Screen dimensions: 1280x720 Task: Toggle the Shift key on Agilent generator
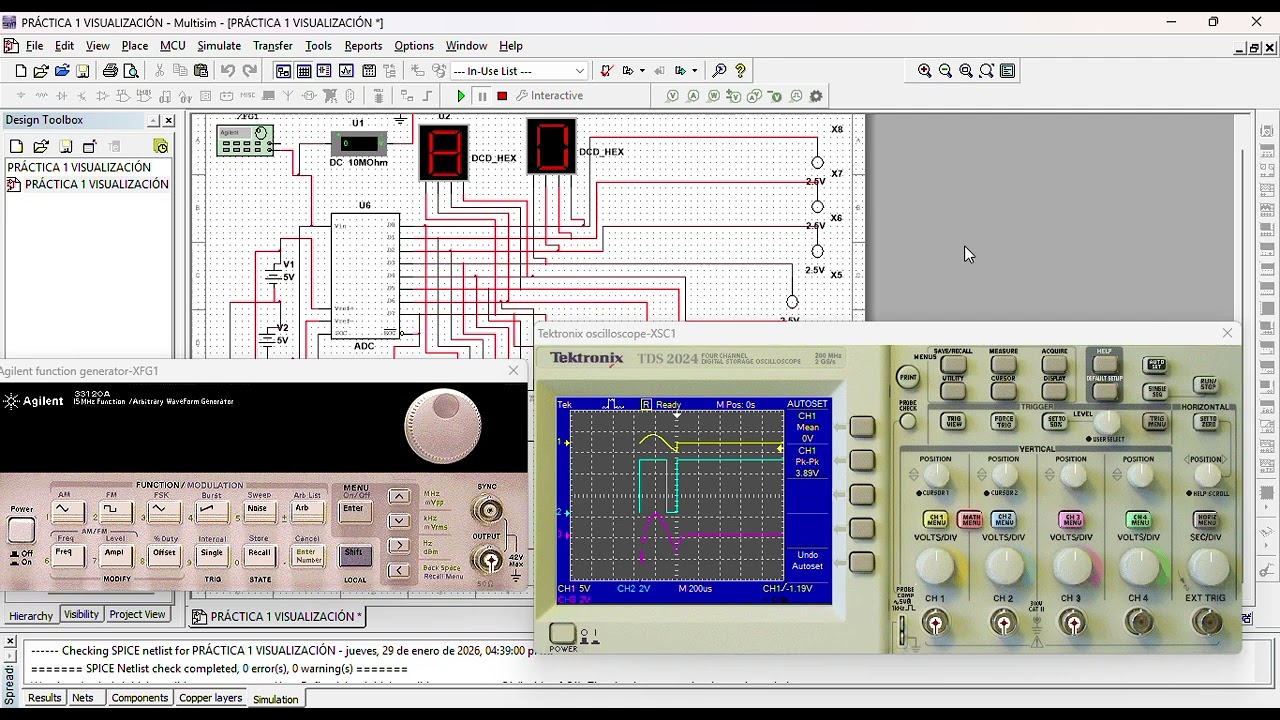(354, 554)
